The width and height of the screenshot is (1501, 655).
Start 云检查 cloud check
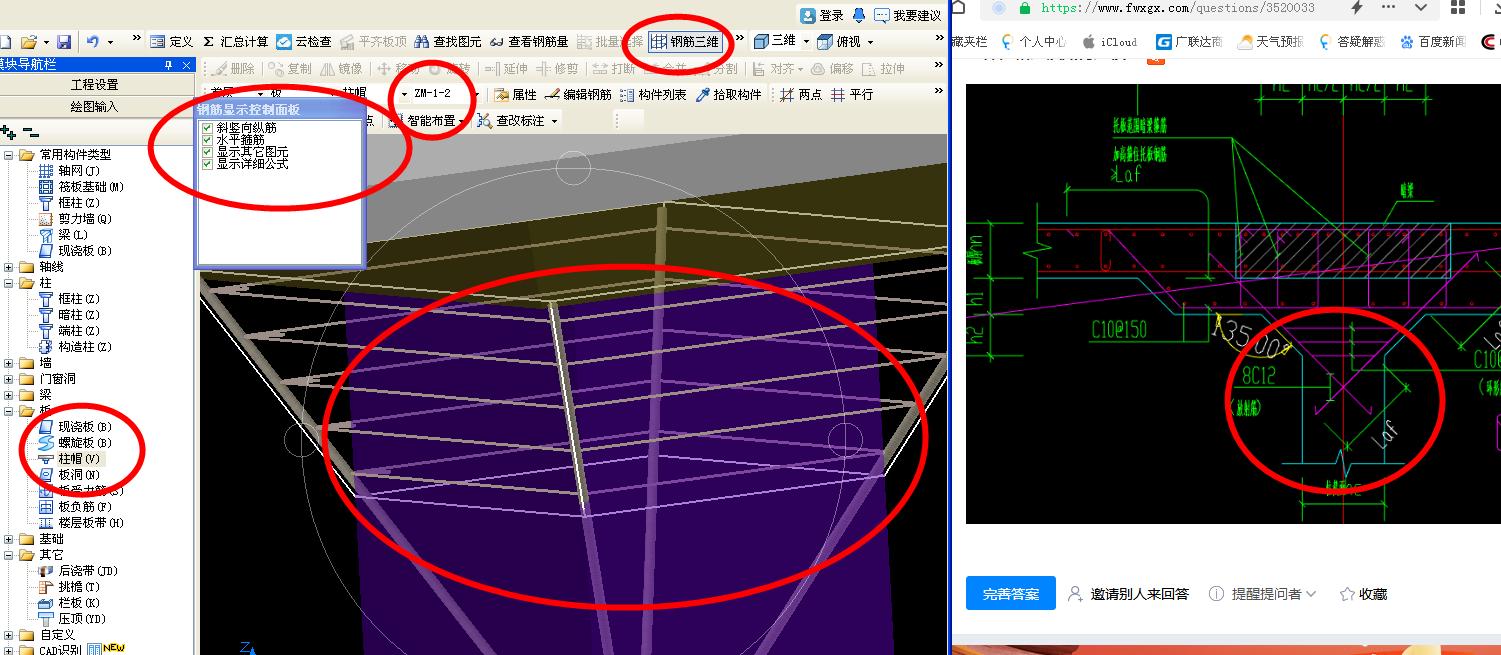click(x=303, y=42)
